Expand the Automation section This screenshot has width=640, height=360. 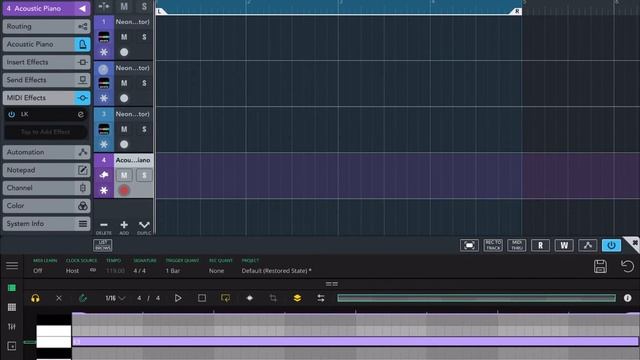coord(47,152)
